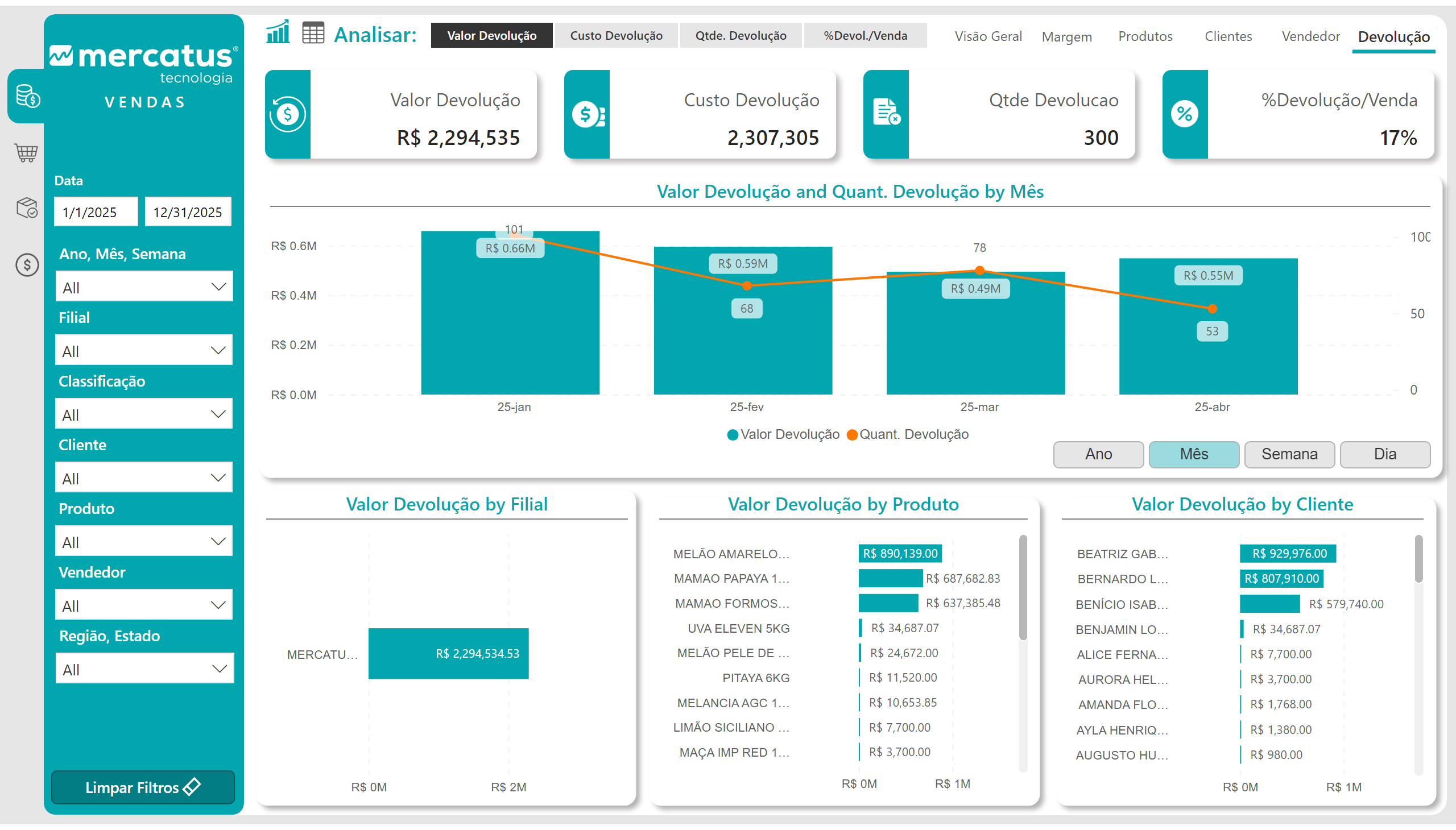Open the Cliente filter dropdown

pos(144,478)
